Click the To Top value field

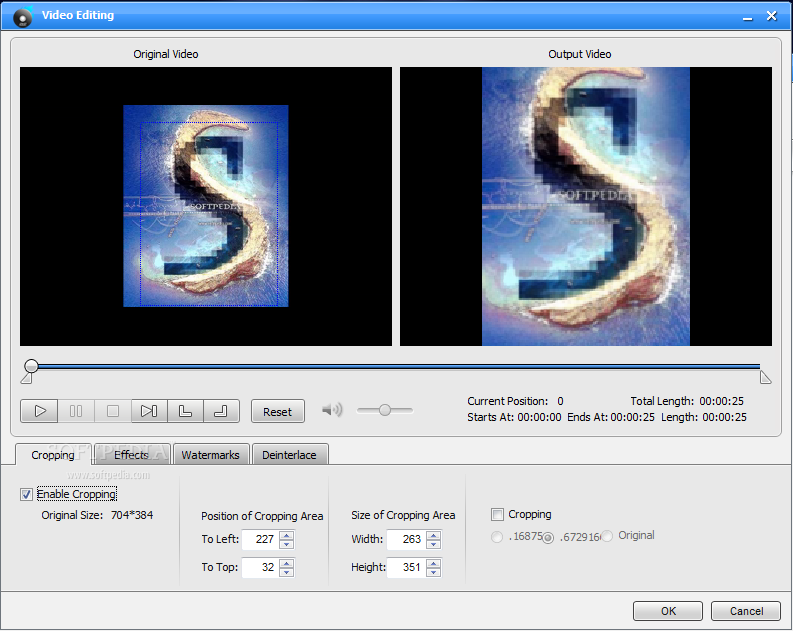click(260, 567)
